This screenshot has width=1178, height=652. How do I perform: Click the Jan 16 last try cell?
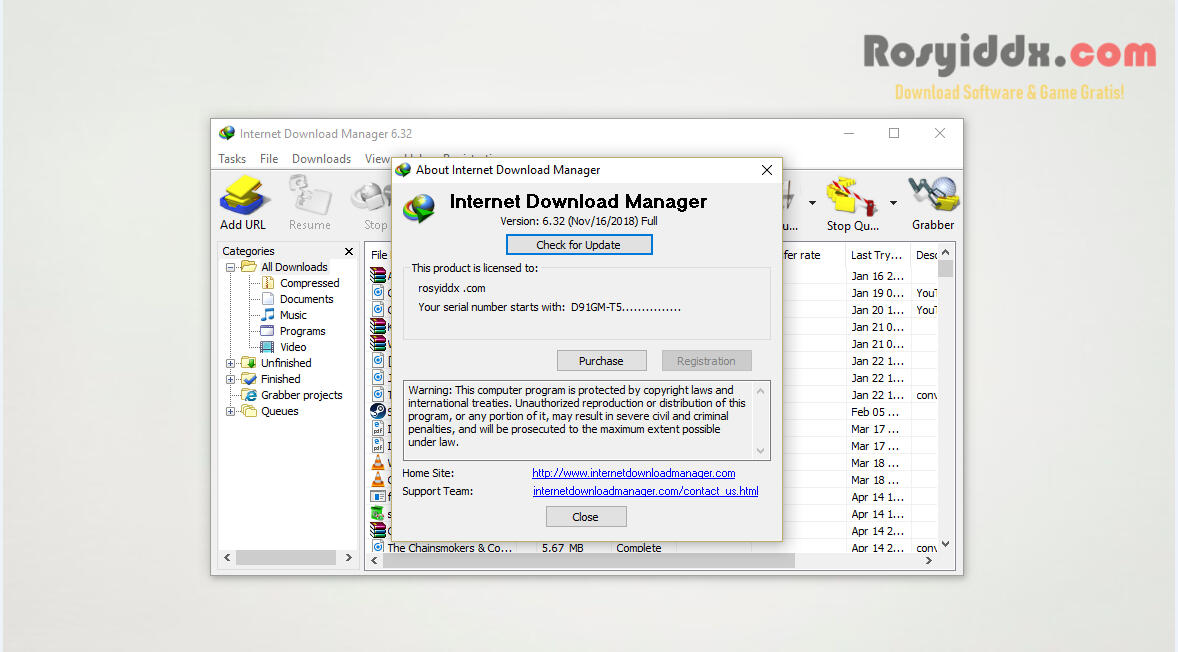tap(876, 276)
